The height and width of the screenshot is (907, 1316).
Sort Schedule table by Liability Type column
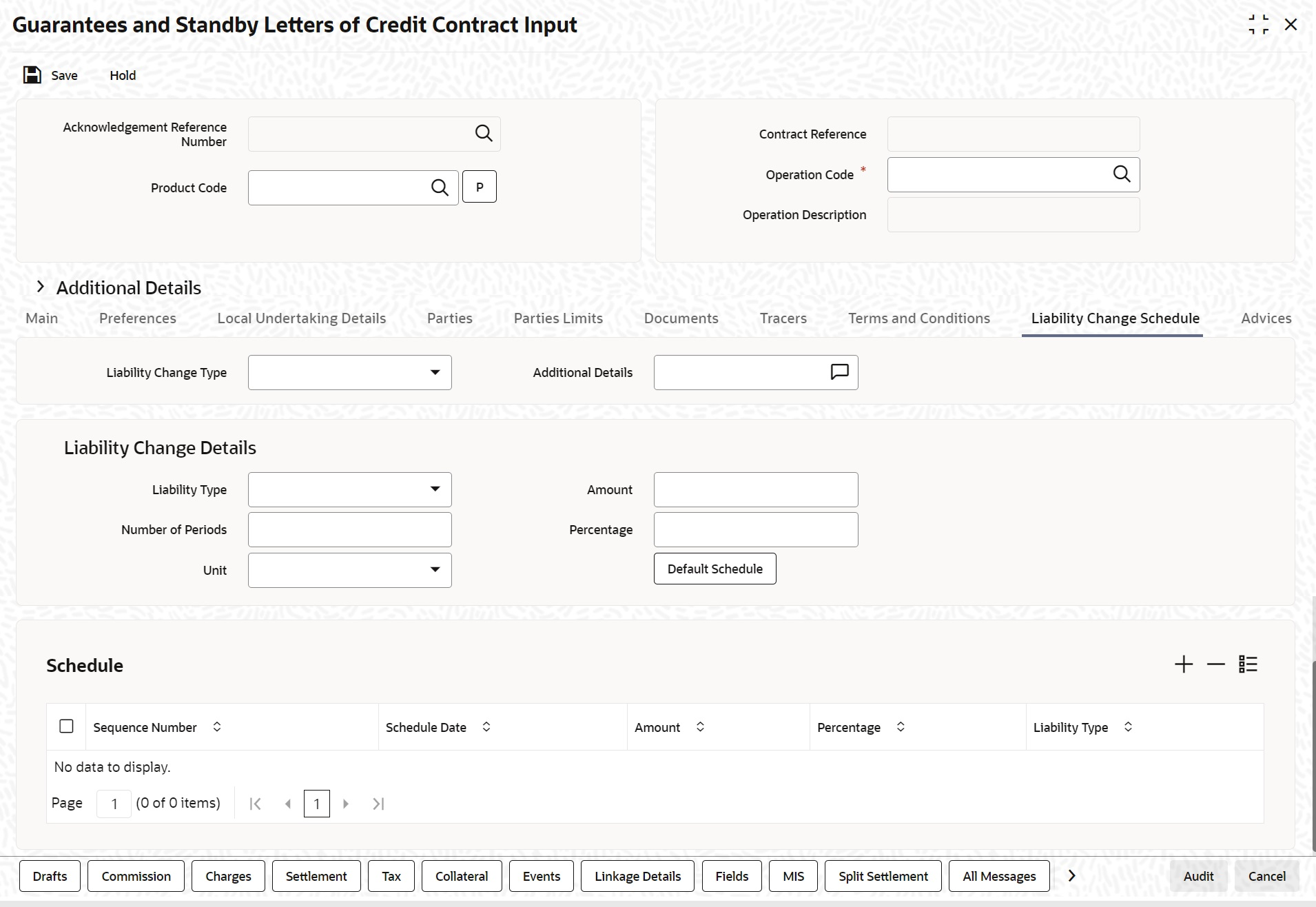pos(1128,727)
